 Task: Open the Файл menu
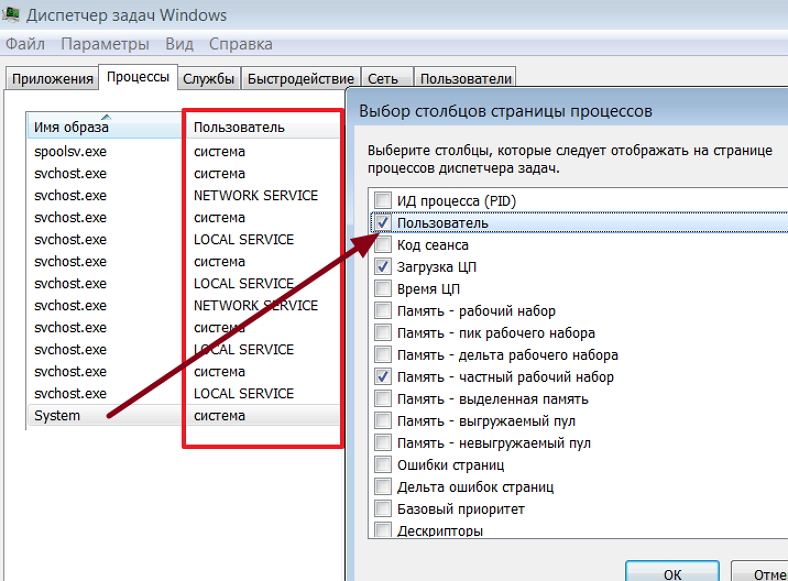(x=25, y=44)
